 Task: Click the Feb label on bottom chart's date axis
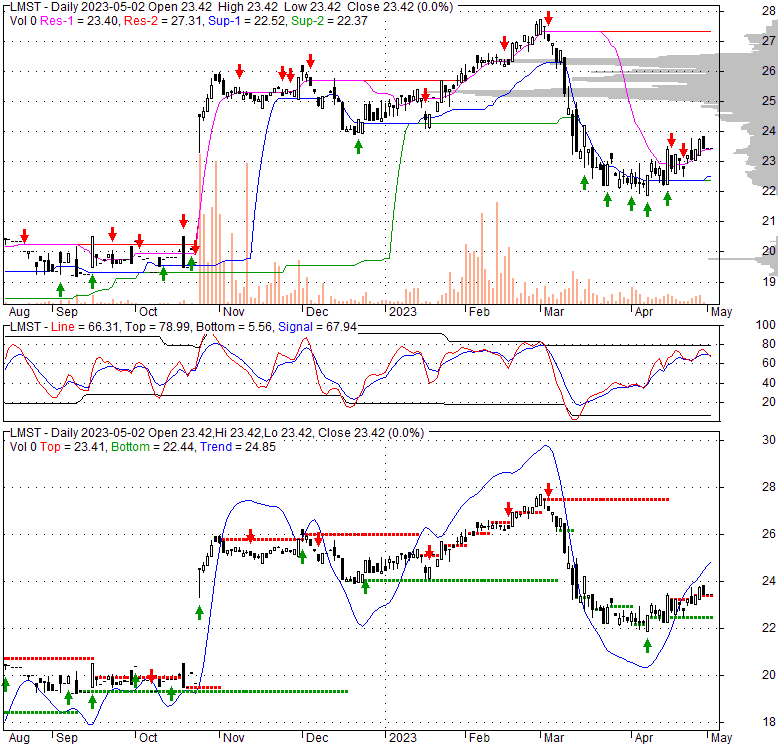pyautogui.click(x=480, y=738)
